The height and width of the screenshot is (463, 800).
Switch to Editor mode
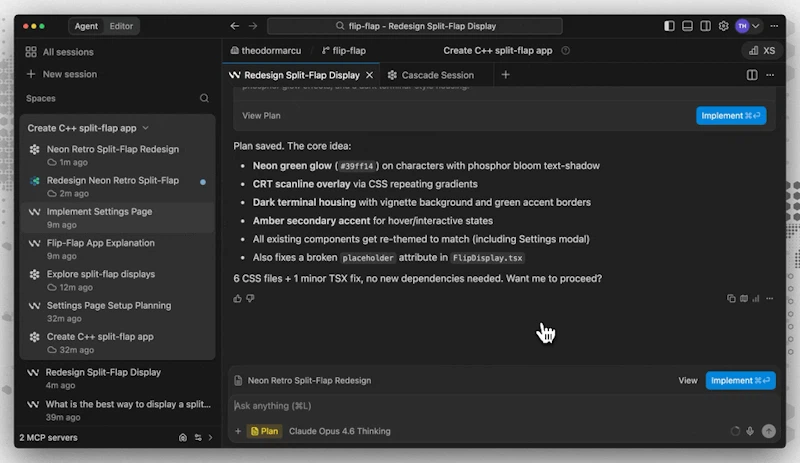point(121,26)
